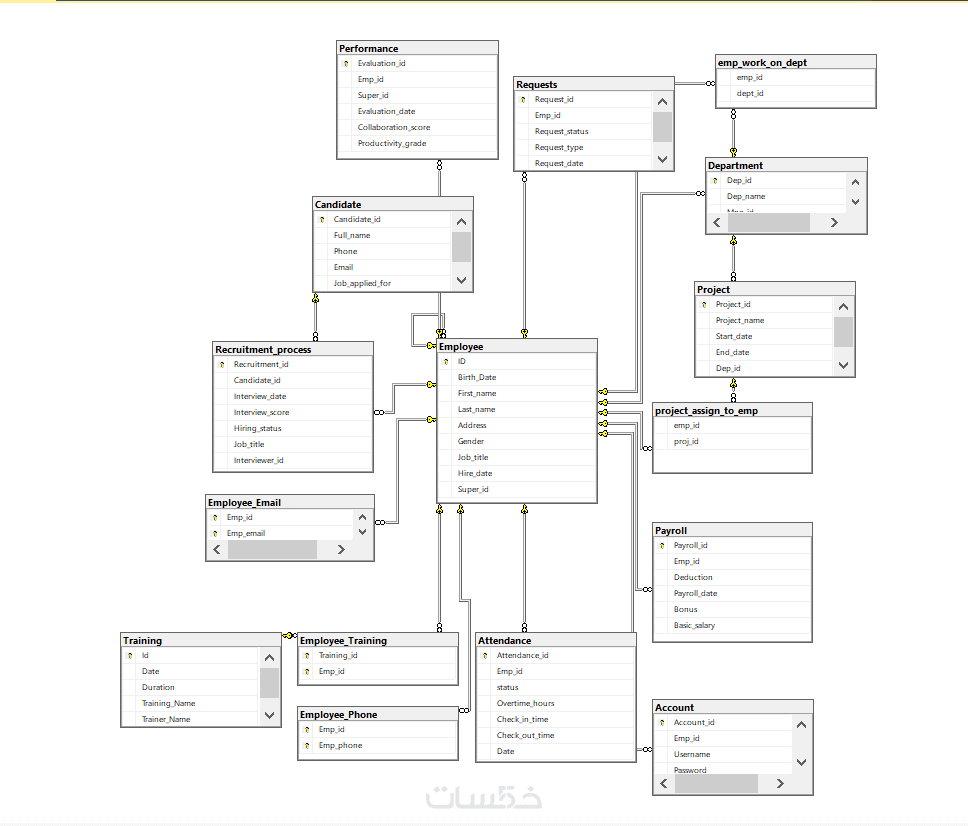Select the Employee table title bar

(x=517, y=346)
